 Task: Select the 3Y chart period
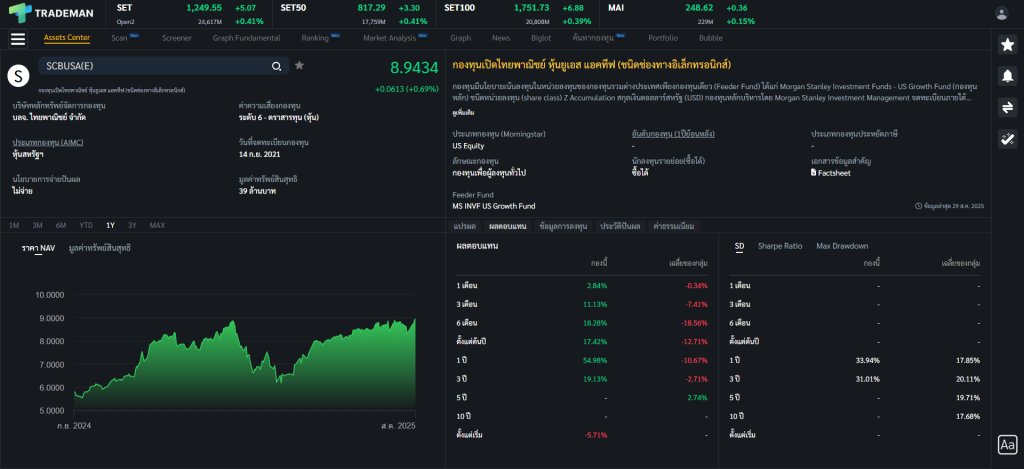[132, 225]
